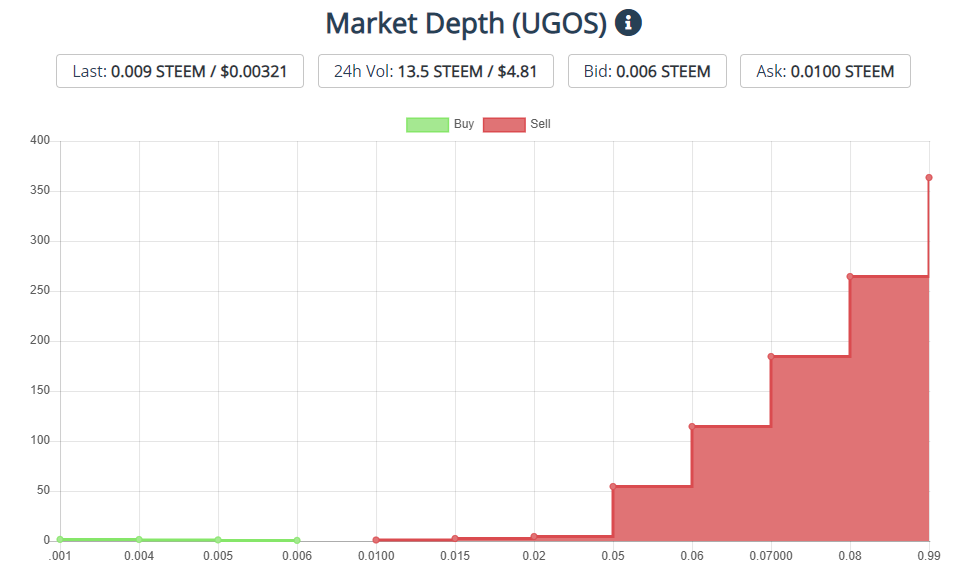Click the red Sell legend swatch

504,125
